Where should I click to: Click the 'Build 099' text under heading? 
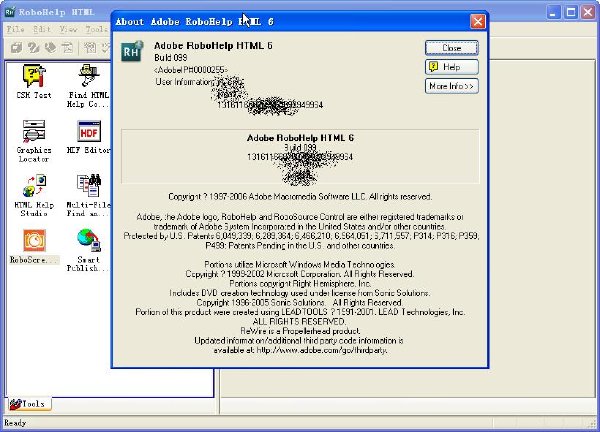[171, 58]
